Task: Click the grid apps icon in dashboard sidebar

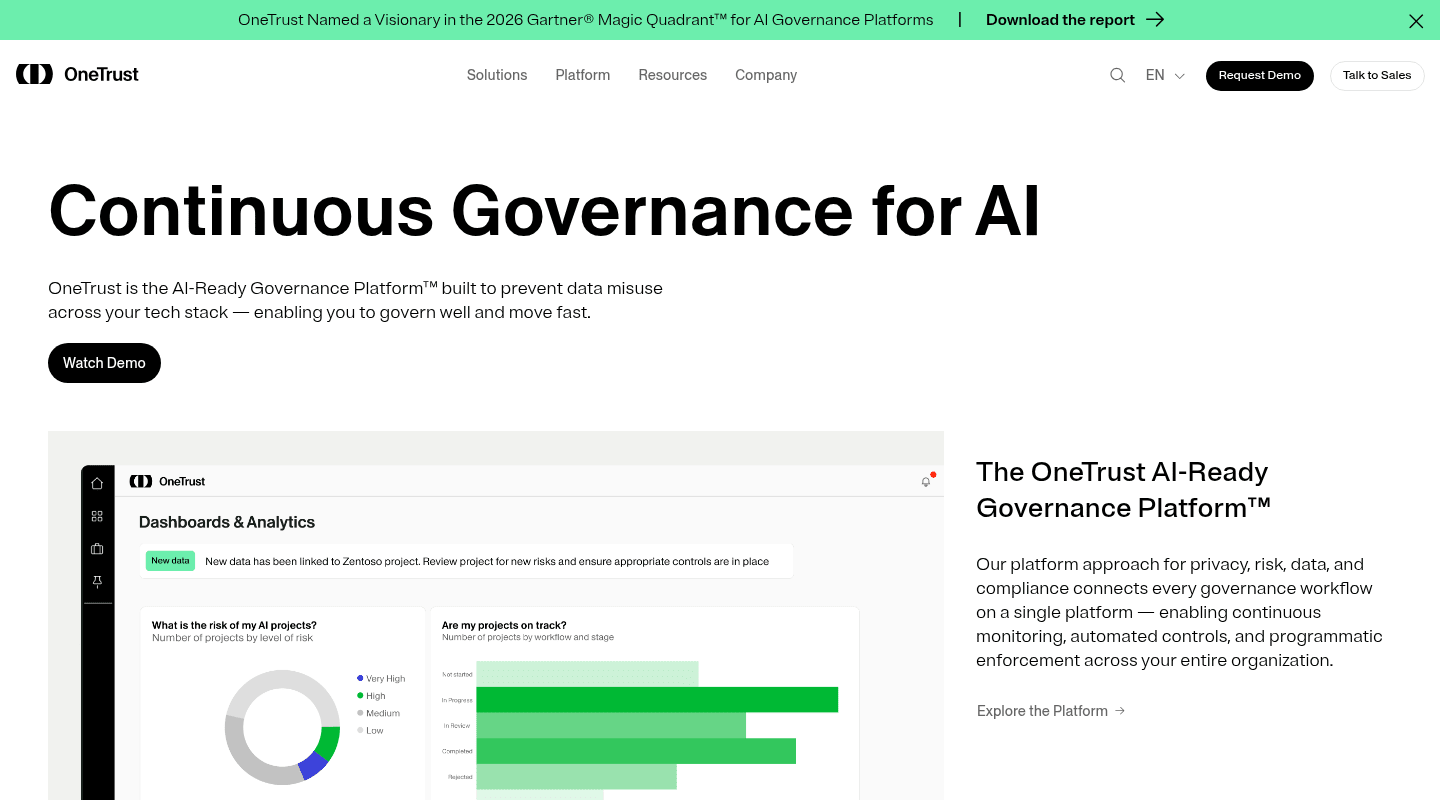Action: tap(97, 516)
